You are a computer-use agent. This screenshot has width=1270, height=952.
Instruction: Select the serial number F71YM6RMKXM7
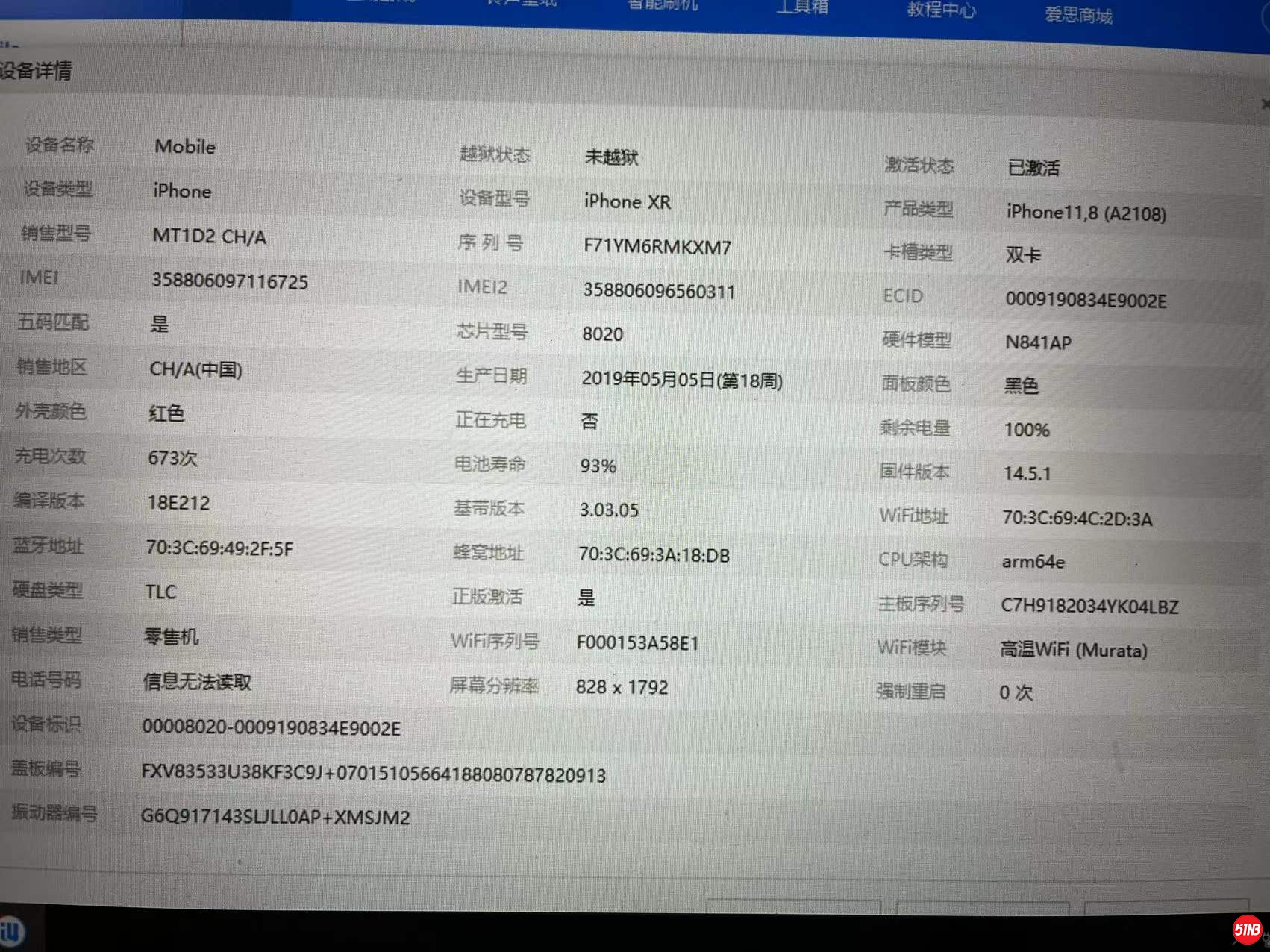(x=657, y=247)
